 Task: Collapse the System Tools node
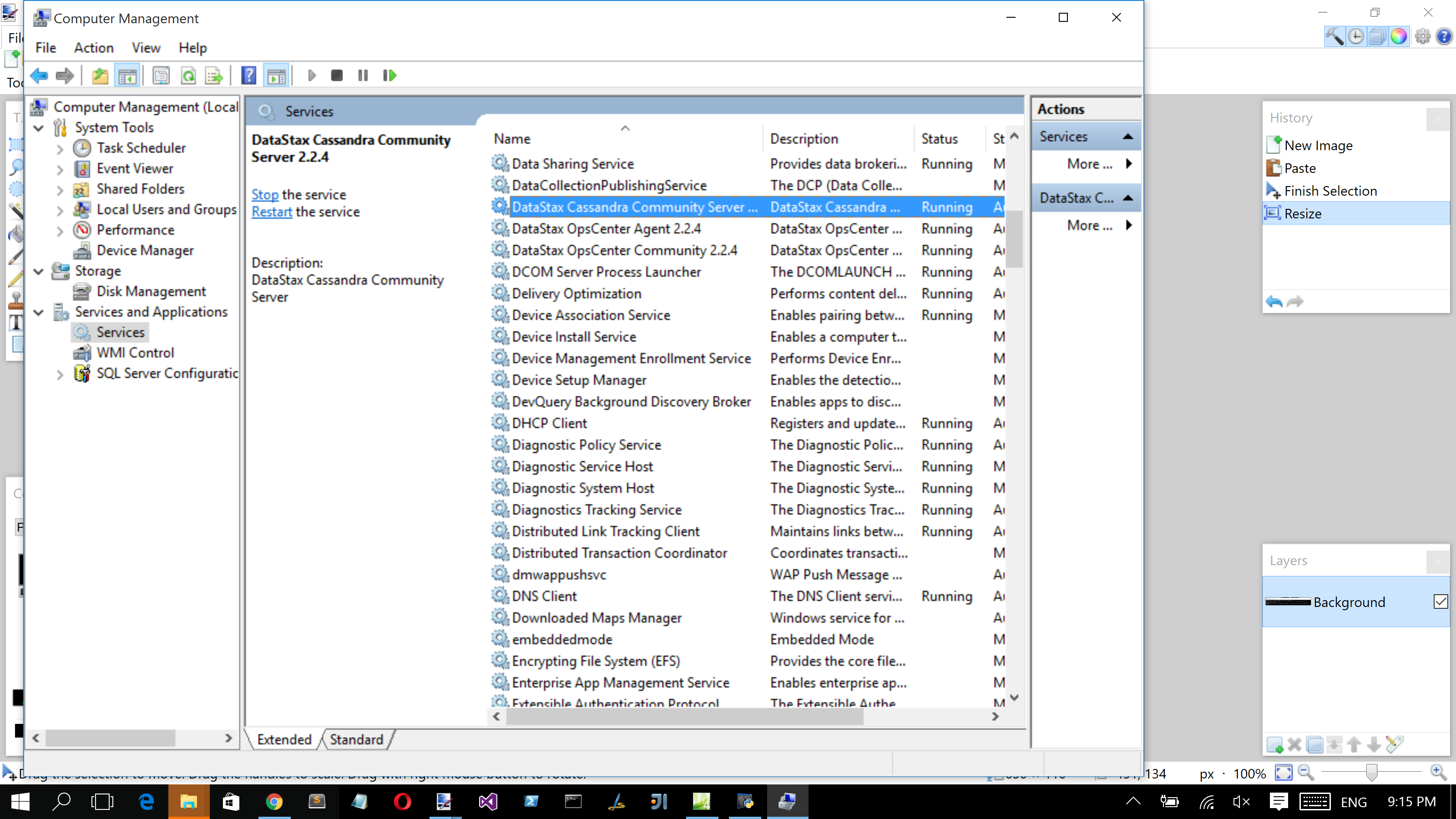38,128
